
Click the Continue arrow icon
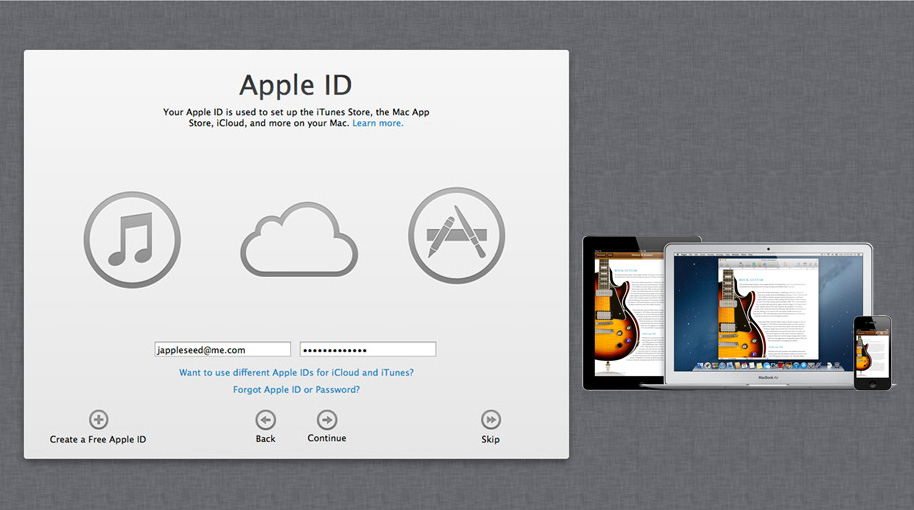(327, 420)
